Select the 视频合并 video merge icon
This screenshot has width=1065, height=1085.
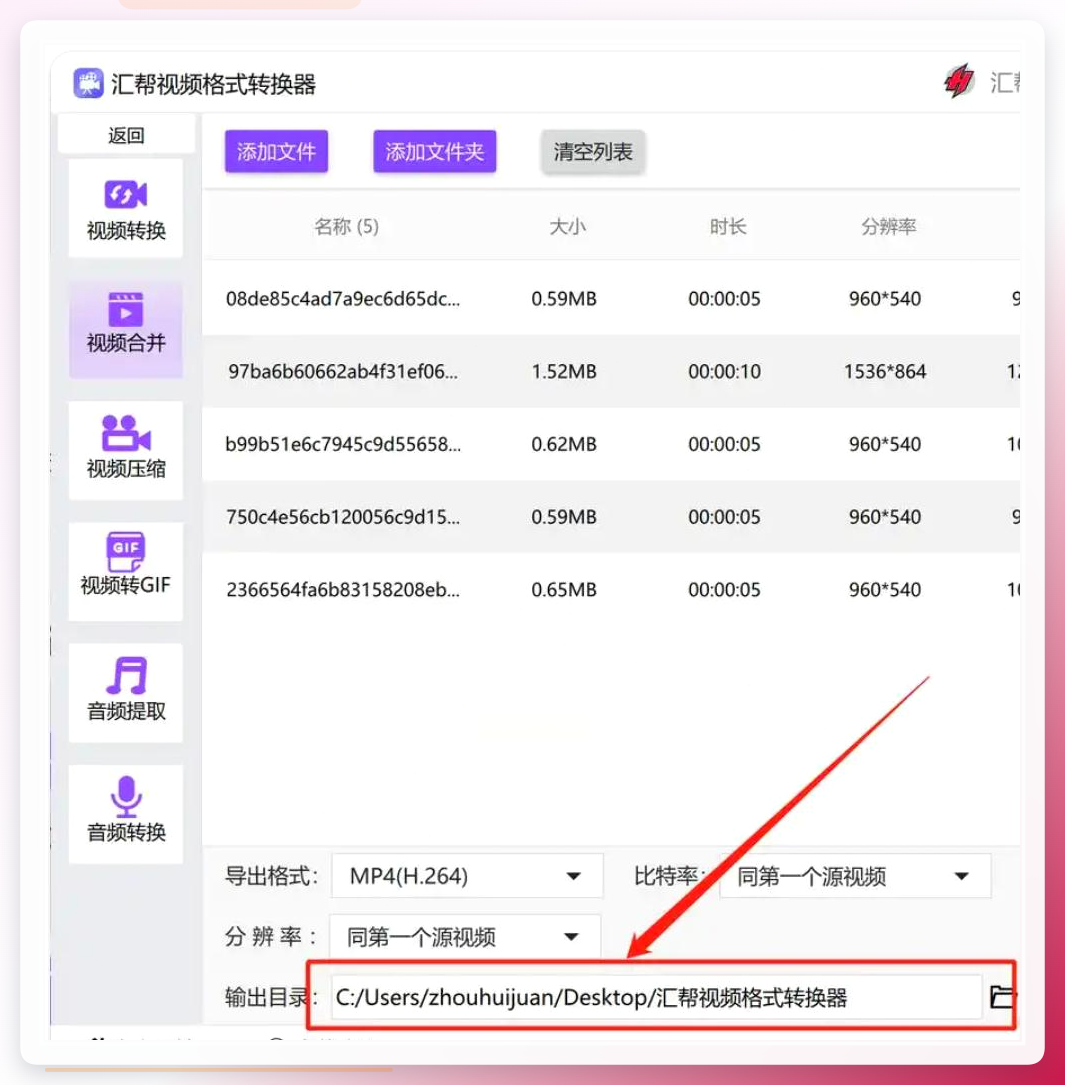[x=126, y=309]
